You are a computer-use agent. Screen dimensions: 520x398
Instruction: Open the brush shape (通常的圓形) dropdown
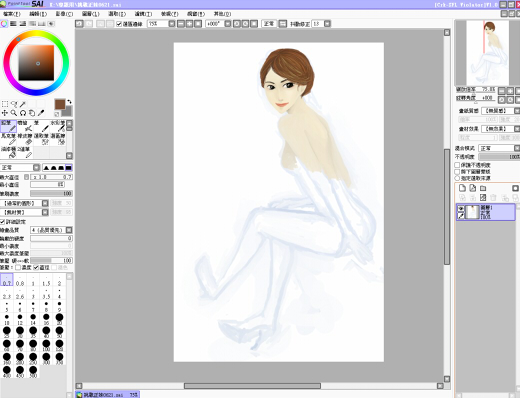[x=45, y=203]
